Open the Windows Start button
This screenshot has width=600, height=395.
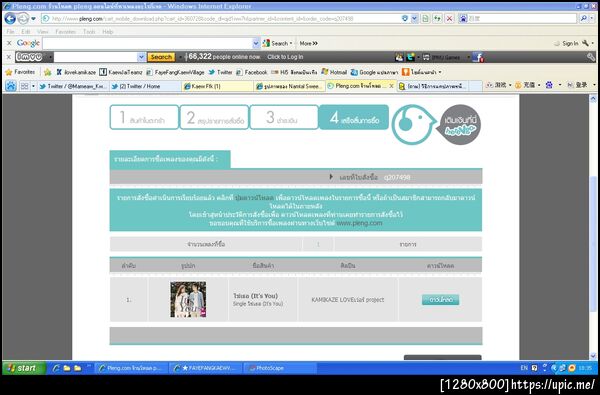click(x=24, y=368)
